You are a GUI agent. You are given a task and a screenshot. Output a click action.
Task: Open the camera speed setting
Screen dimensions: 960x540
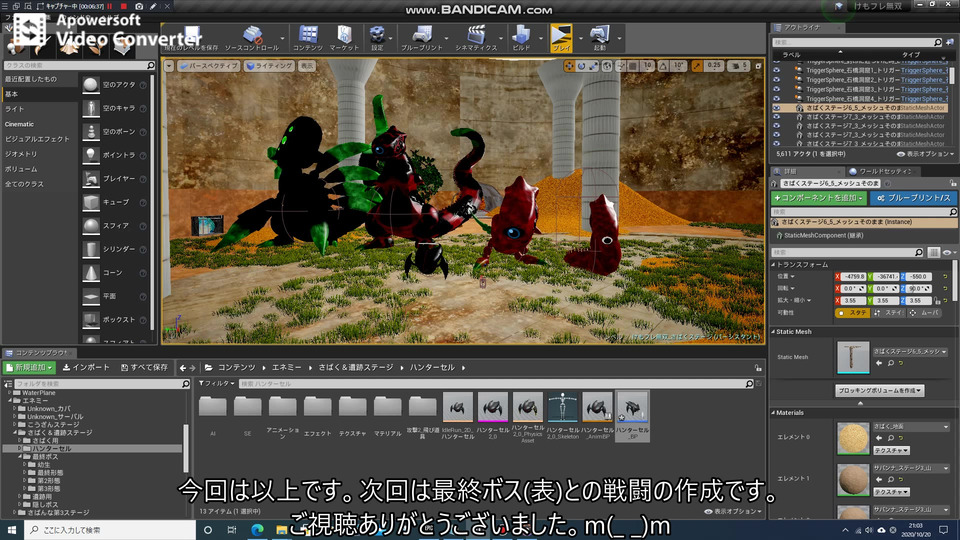pyautogui.click(x=738, y=66)
